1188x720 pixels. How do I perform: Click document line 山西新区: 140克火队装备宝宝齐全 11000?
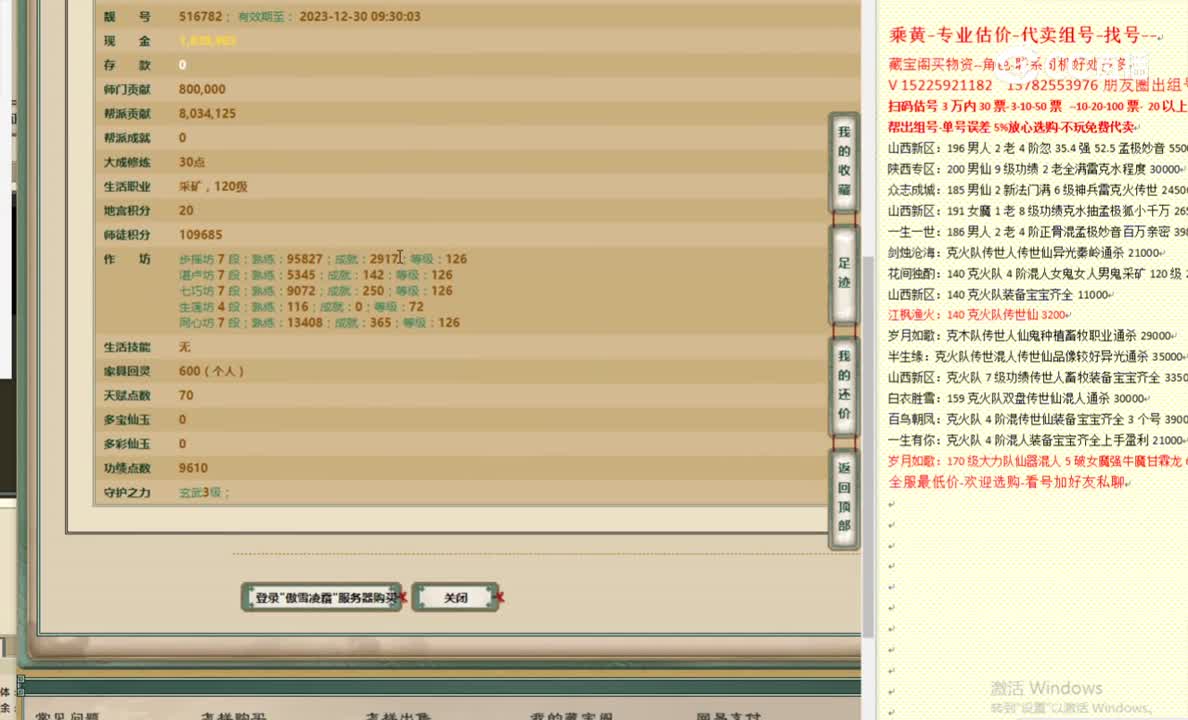coord(1000,294)
